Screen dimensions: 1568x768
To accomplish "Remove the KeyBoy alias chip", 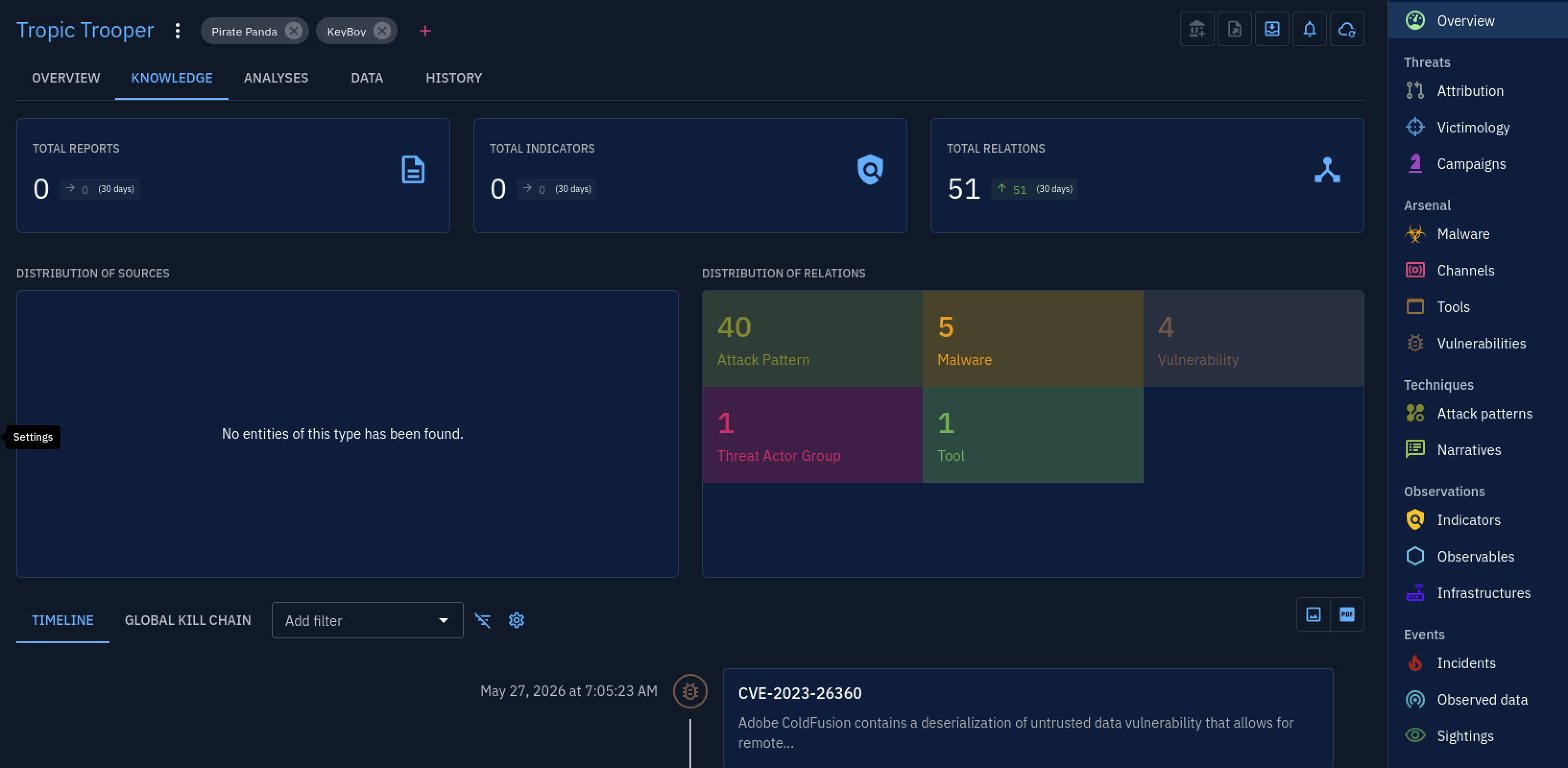I will click(382, 31).
